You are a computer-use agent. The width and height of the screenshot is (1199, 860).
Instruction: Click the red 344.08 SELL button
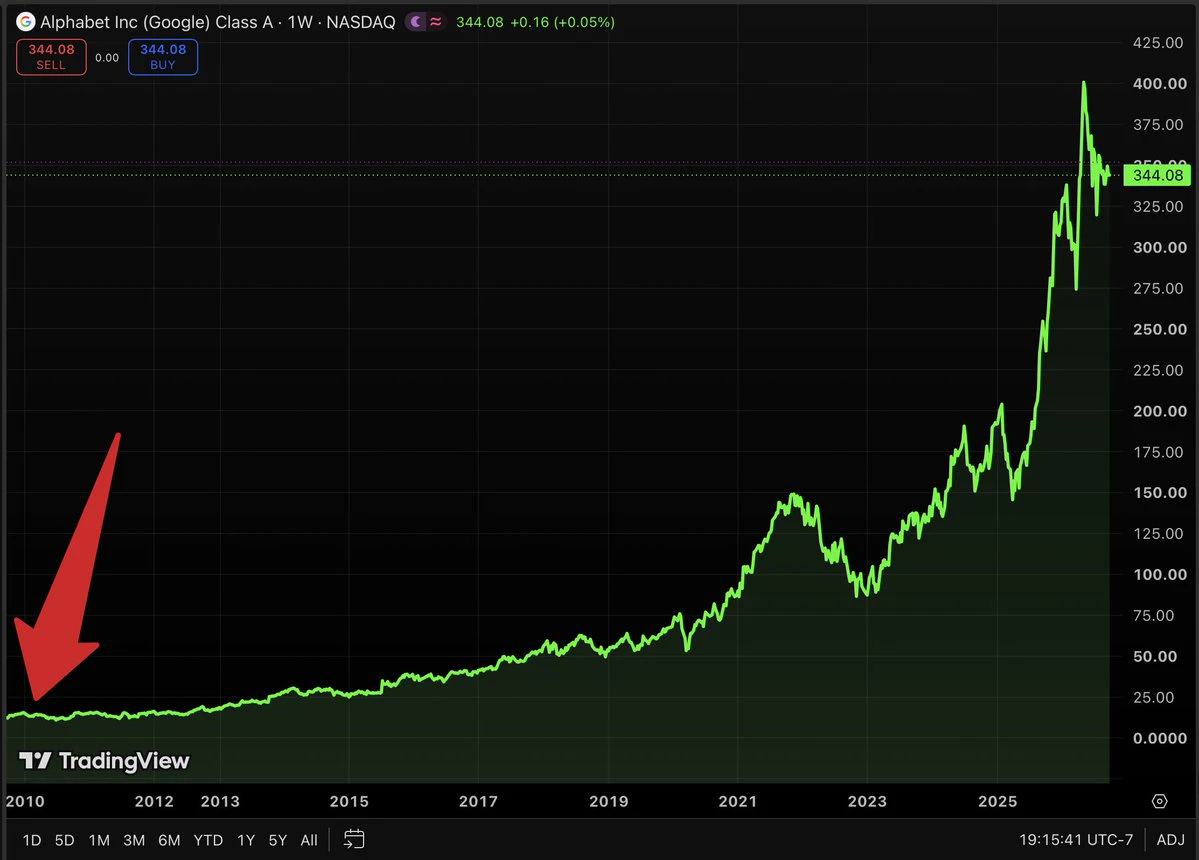(x=51, y=57)
